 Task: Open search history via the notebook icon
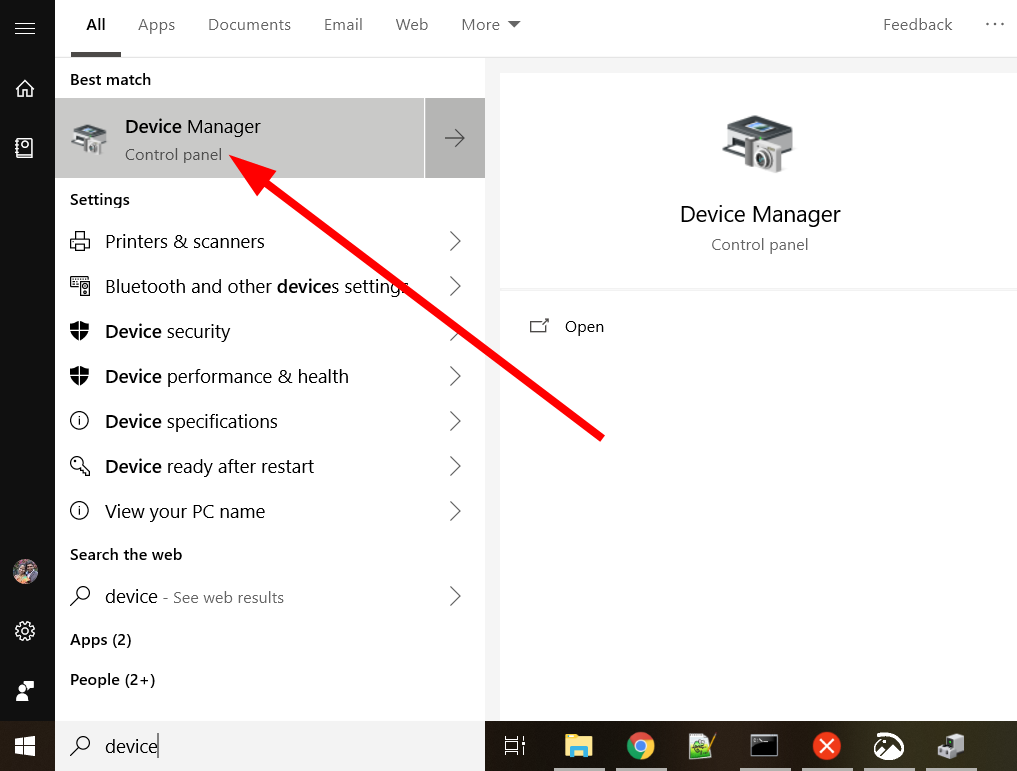[x=27, y=146]
